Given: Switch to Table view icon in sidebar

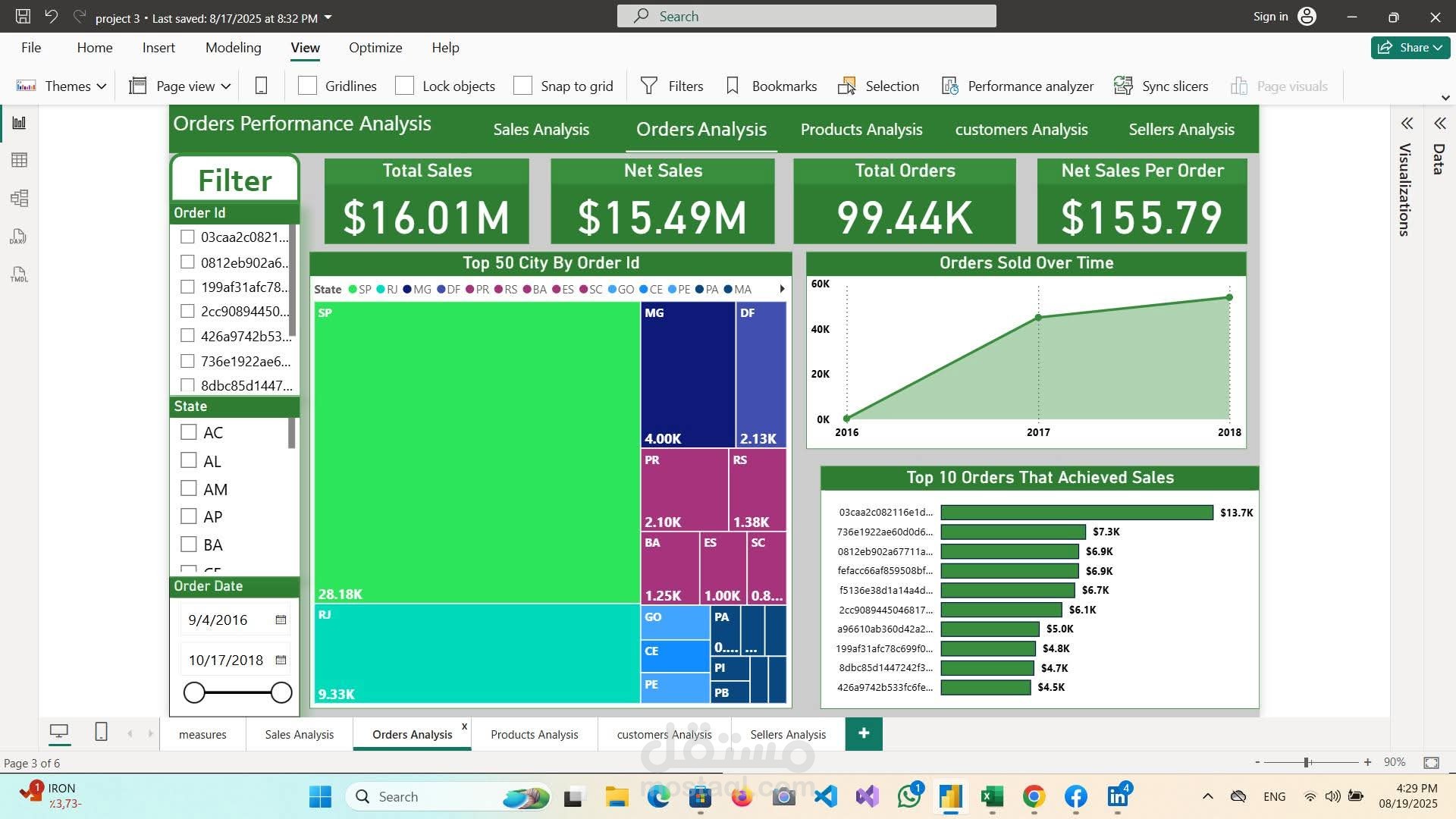Looking at the screenshot, I should (20, 160).
